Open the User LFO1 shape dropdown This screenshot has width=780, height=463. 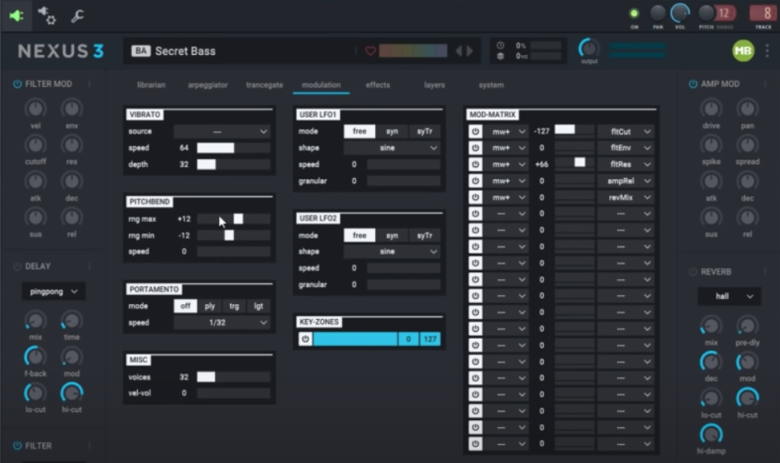click(x=392, y=148)
